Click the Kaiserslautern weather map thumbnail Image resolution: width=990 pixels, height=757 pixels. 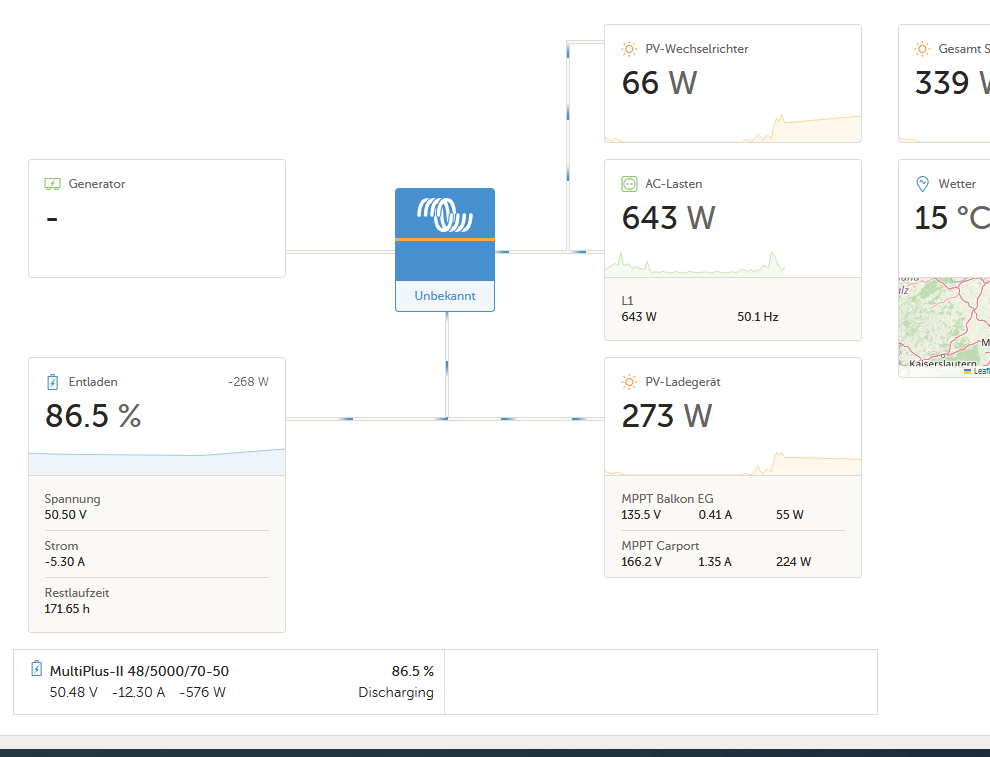944,327
